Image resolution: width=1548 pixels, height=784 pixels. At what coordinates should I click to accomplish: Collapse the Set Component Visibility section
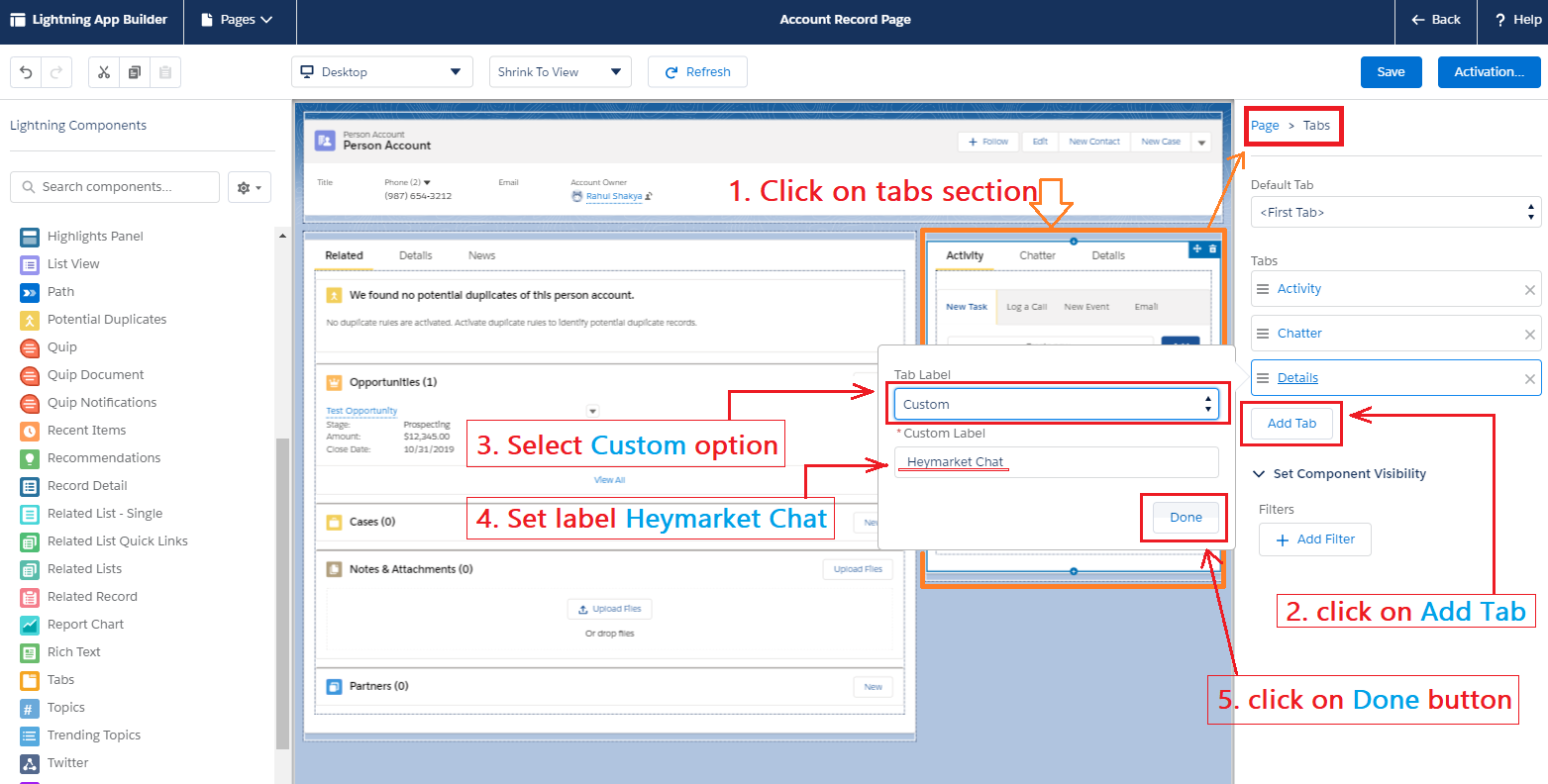[x=1259, y=474]
